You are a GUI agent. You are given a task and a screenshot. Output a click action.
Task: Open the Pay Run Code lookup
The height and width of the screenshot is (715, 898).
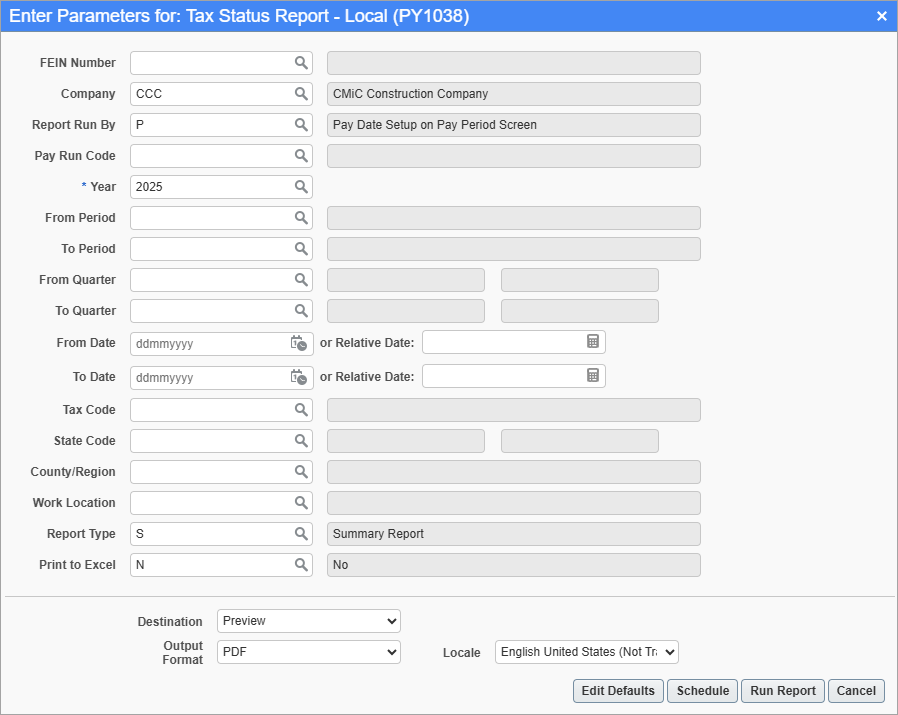tap(300, 155)
